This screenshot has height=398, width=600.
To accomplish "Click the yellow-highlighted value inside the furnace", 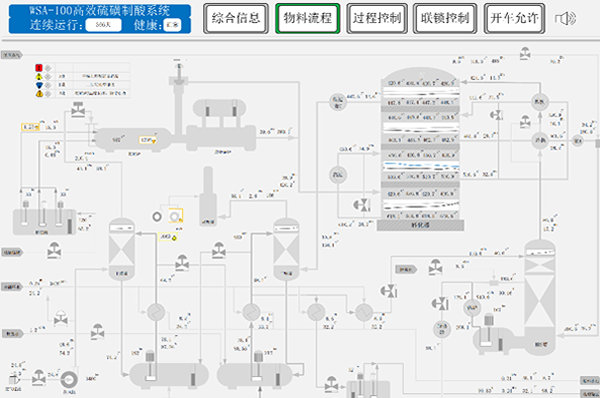I will [147, 140].
